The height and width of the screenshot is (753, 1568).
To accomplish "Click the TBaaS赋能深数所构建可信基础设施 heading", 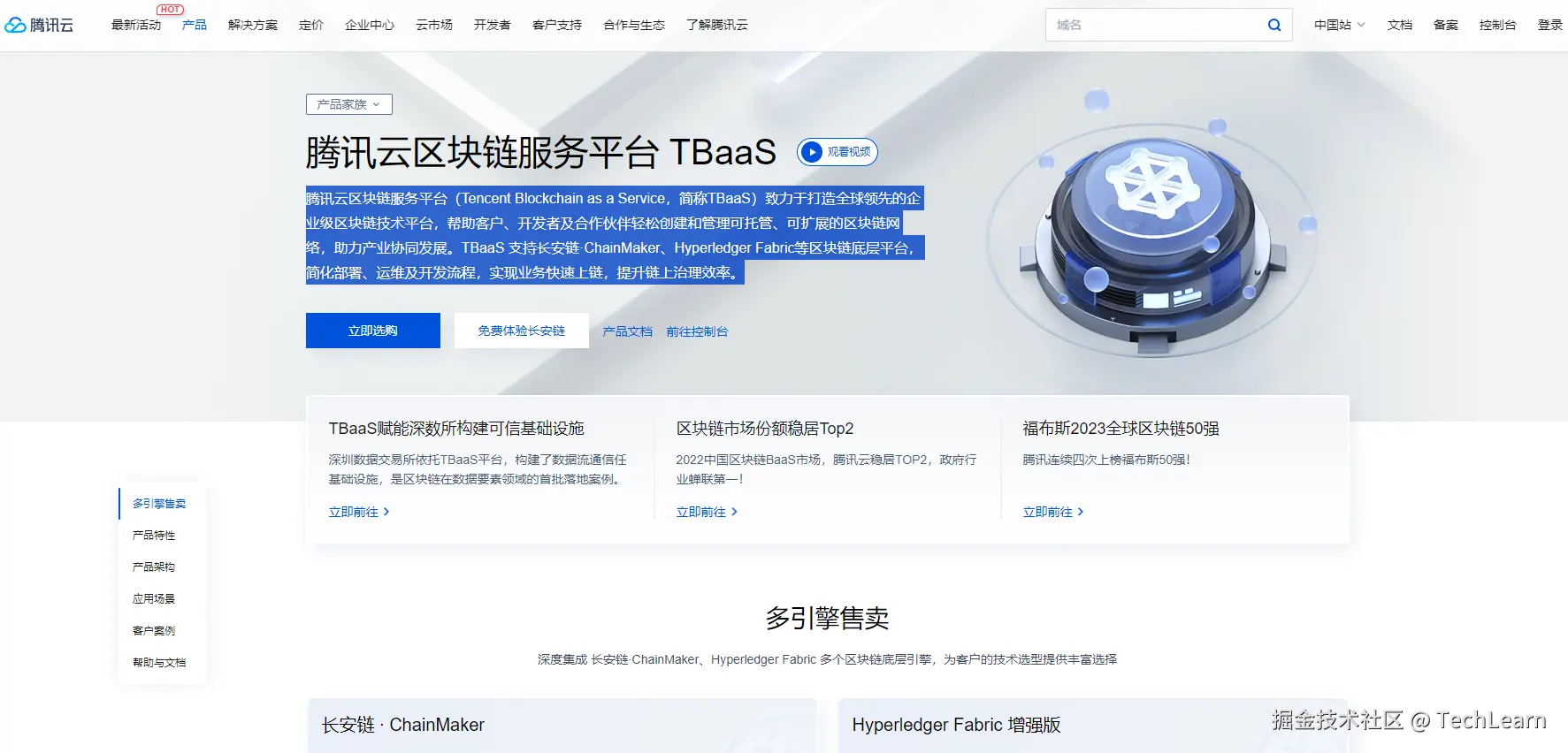I will coord(456,429).
